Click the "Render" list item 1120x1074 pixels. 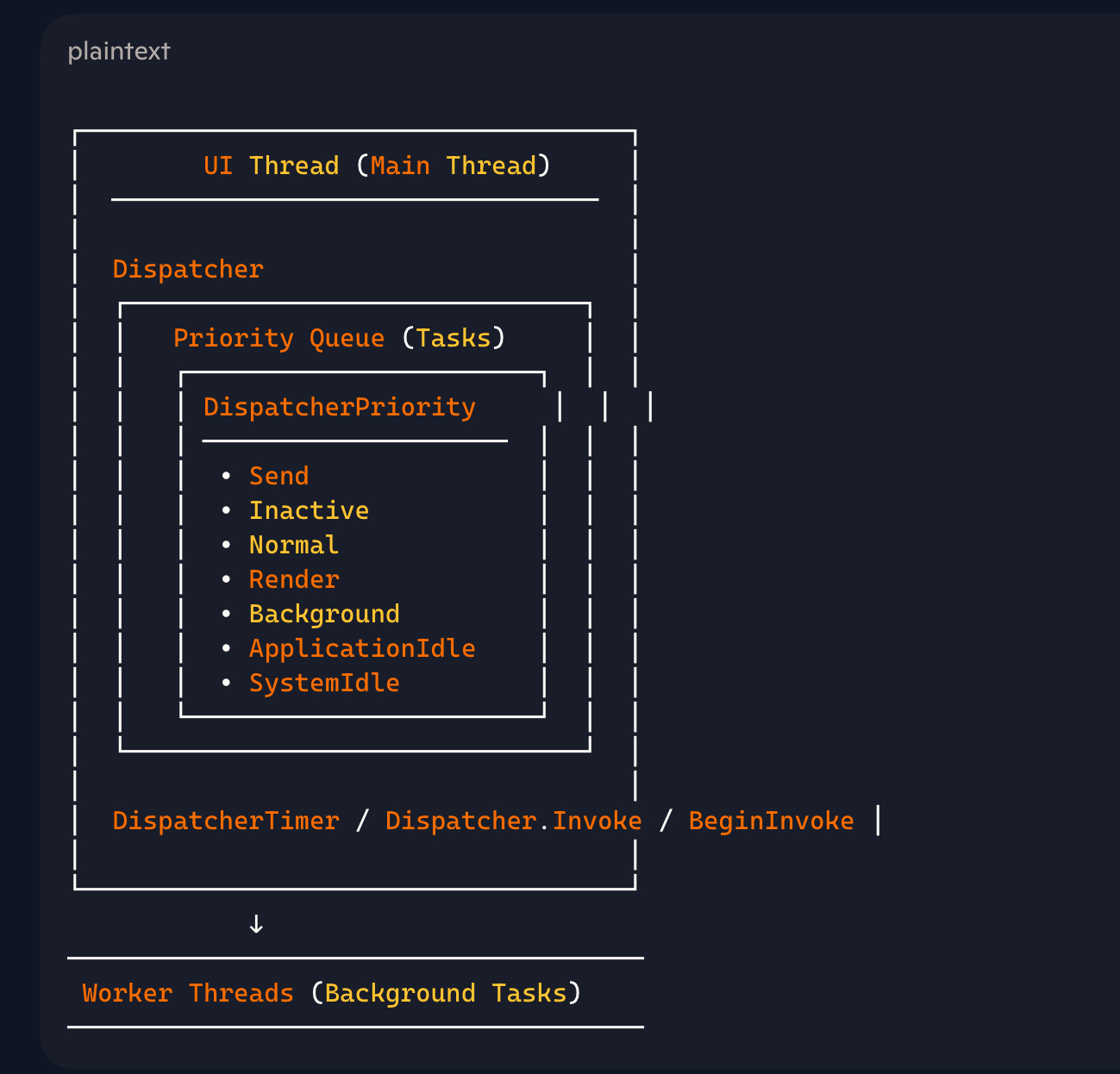[x=294, y=579]
